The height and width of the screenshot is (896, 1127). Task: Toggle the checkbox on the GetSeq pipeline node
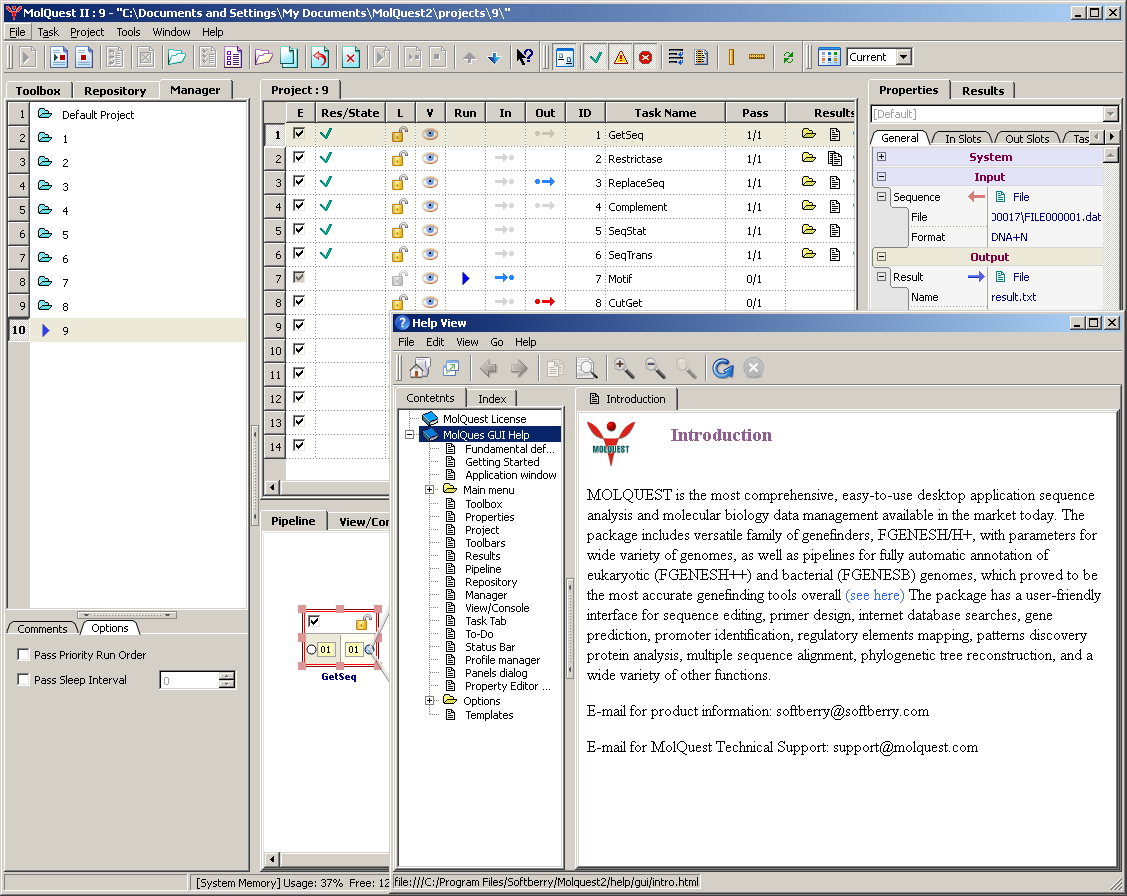click(314, 621)
